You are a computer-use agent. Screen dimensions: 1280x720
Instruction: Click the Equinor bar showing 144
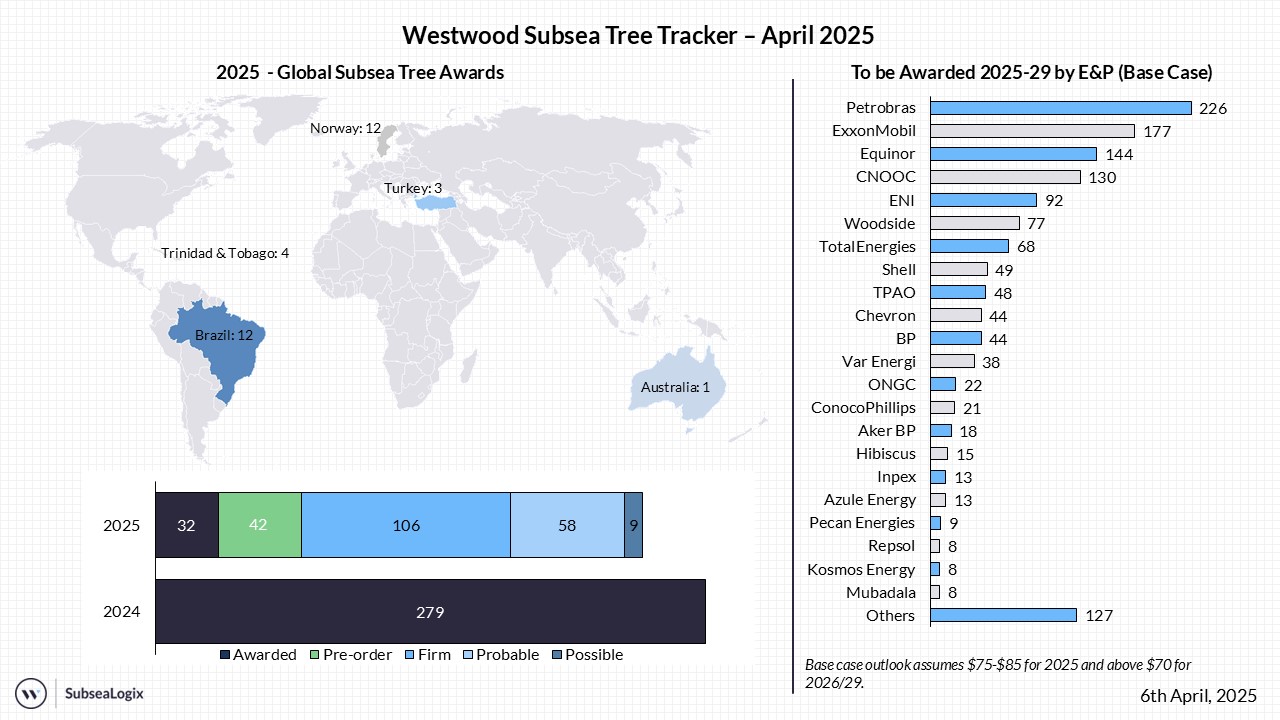click(x=1013, y=154)
